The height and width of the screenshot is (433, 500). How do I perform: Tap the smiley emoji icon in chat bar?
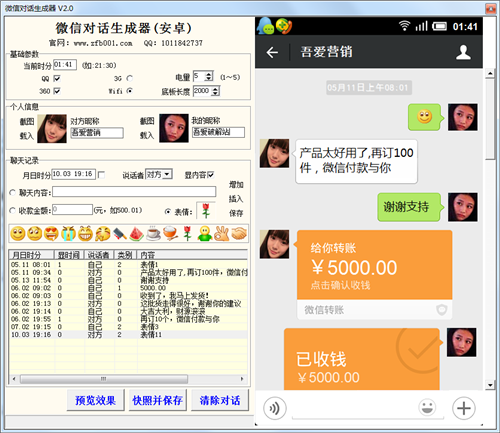pos(427,407)
